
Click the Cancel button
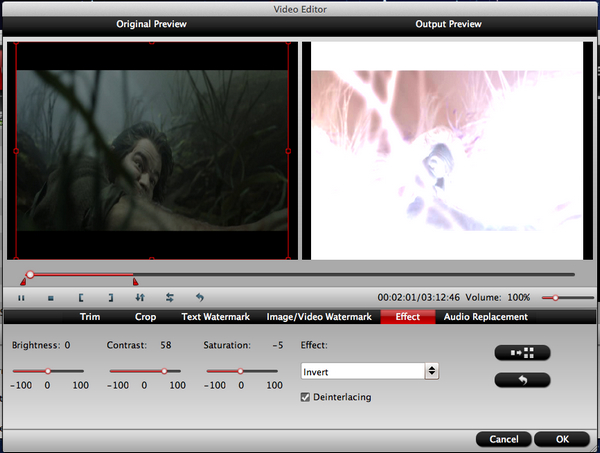coord(504,439)
